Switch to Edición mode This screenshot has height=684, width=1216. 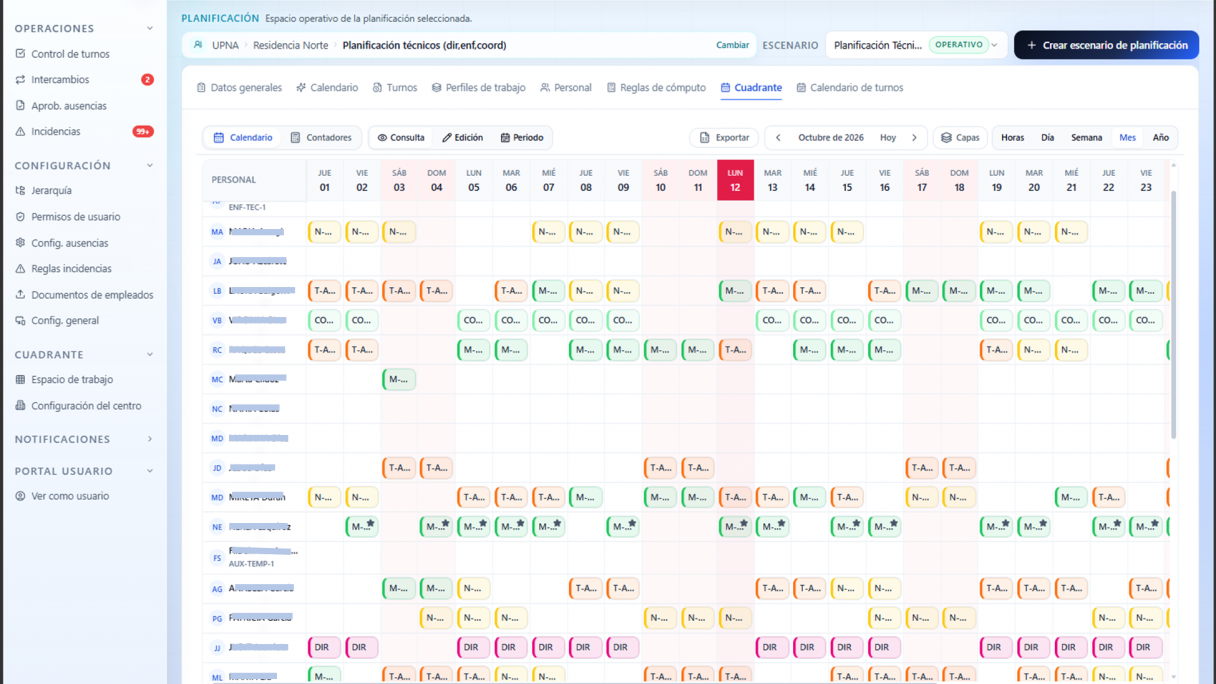click(463, 138)
